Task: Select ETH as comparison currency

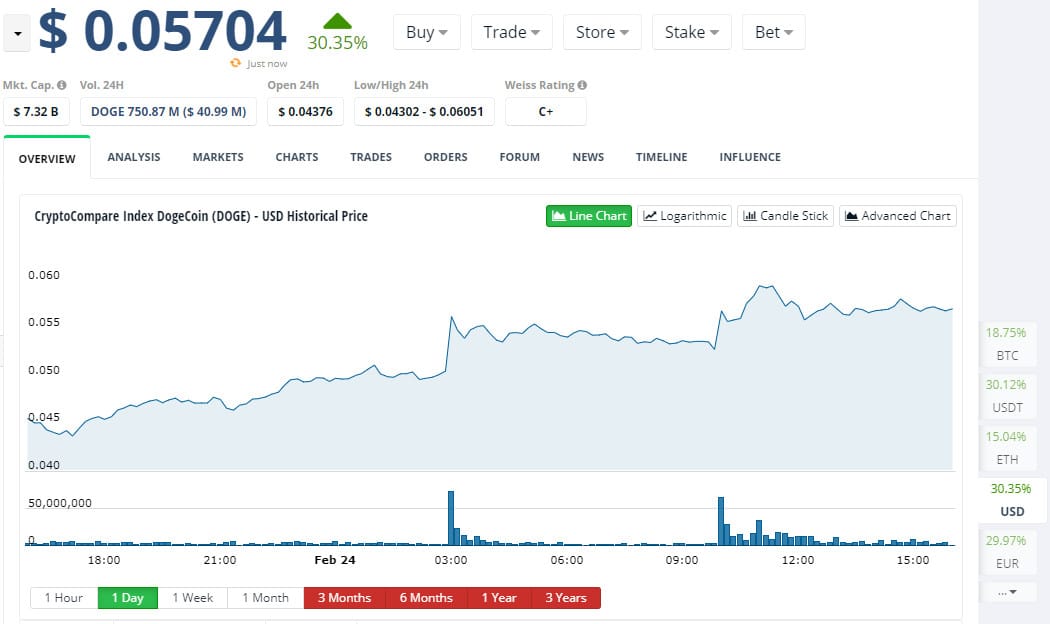Action: [x=1006, y=448]
